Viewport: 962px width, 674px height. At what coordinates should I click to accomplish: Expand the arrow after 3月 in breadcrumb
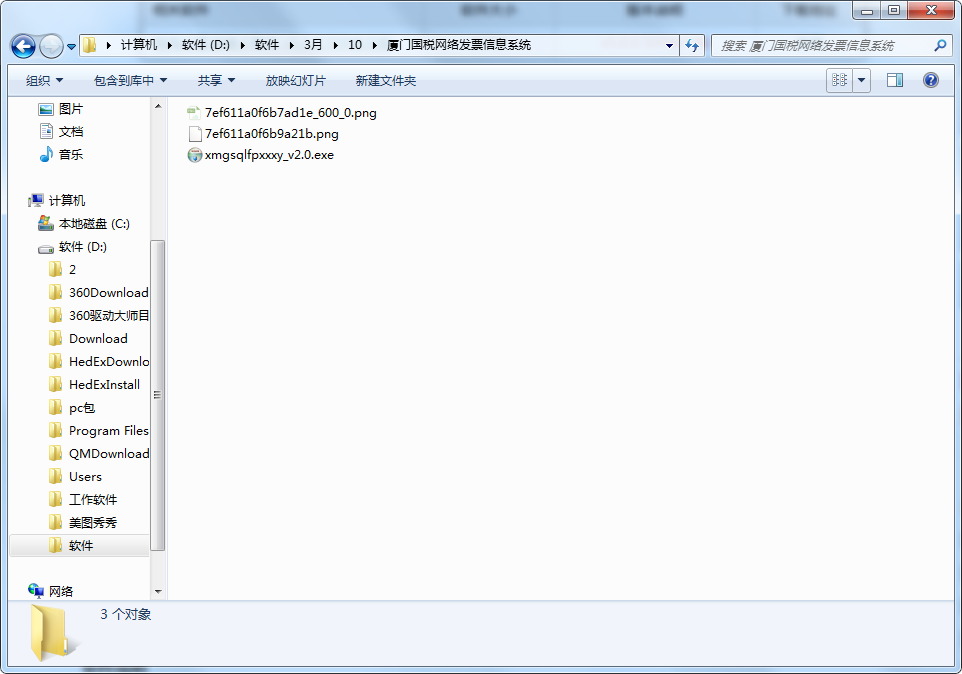pyautogui.click(x=335, y=45)
